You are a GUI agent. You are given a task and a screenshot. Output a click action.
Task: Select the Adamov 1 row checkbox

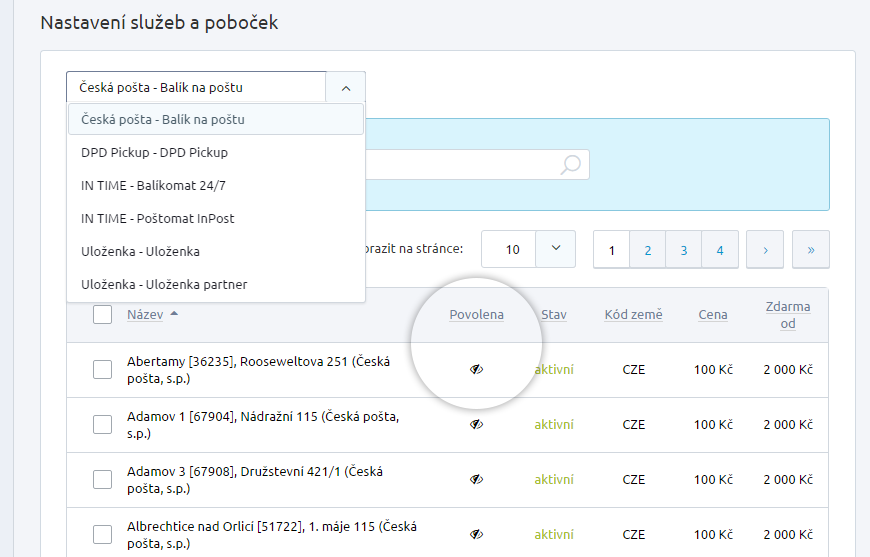[x=102, y=425]
